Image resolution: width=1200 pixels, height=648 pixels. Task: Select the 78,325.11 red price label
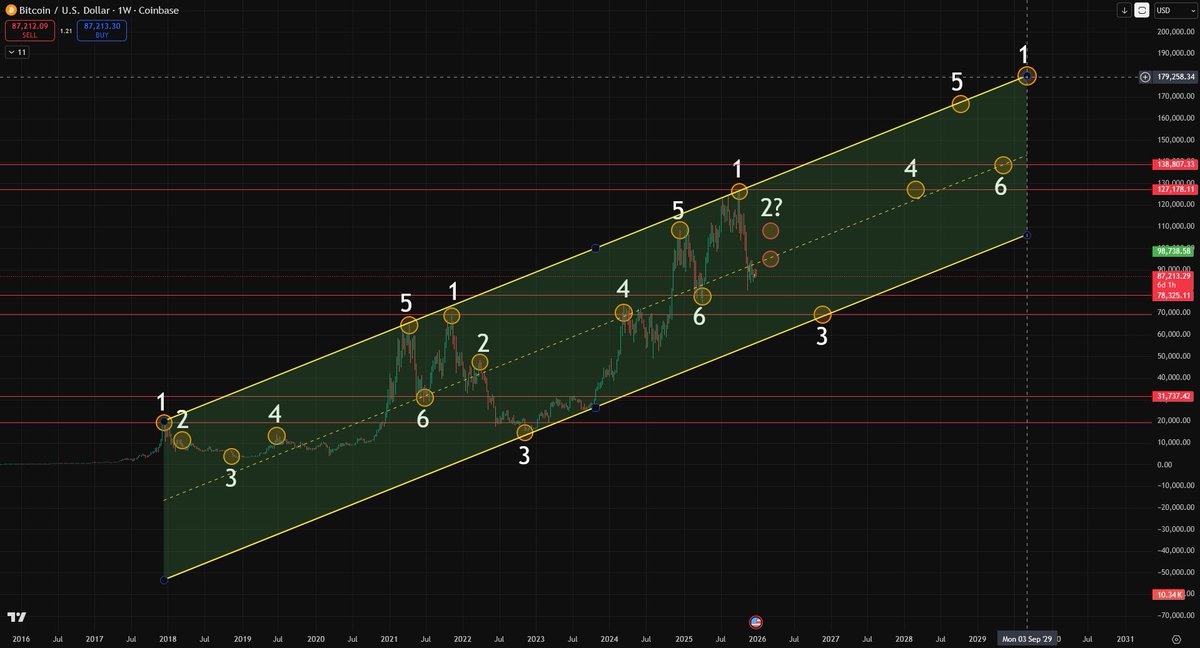1173,295
